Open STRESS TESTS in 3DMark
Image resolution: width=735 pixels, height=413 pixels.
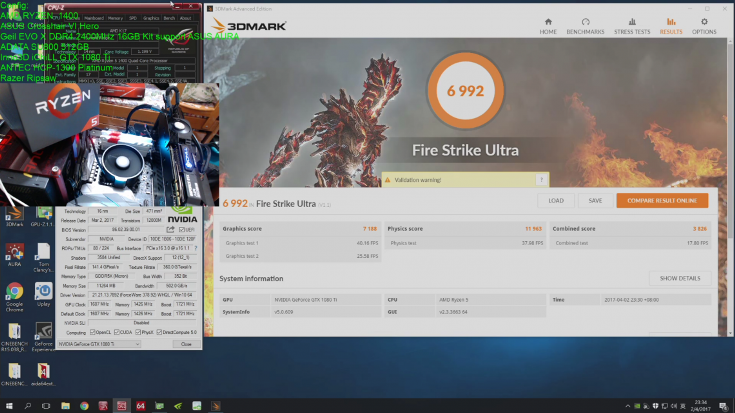click(632, 26)
